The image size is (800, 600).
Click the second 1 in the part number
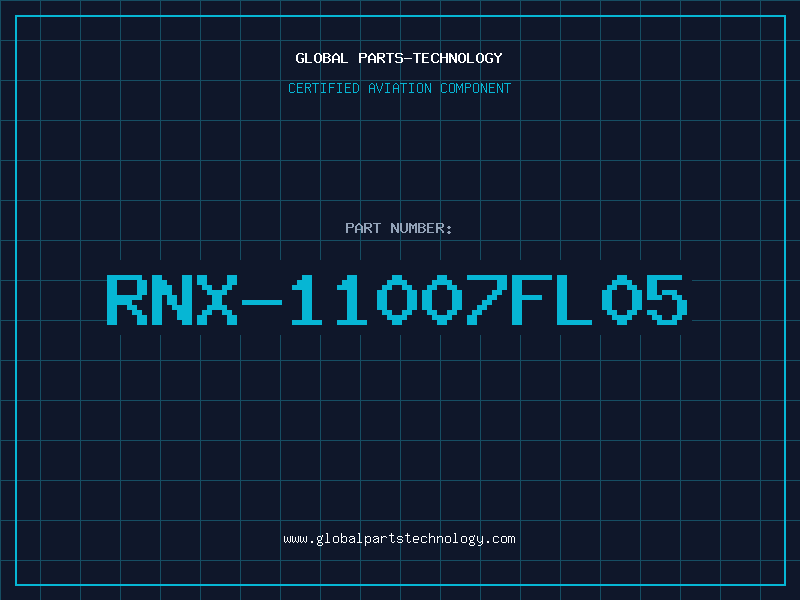click(x=352, y=299)
